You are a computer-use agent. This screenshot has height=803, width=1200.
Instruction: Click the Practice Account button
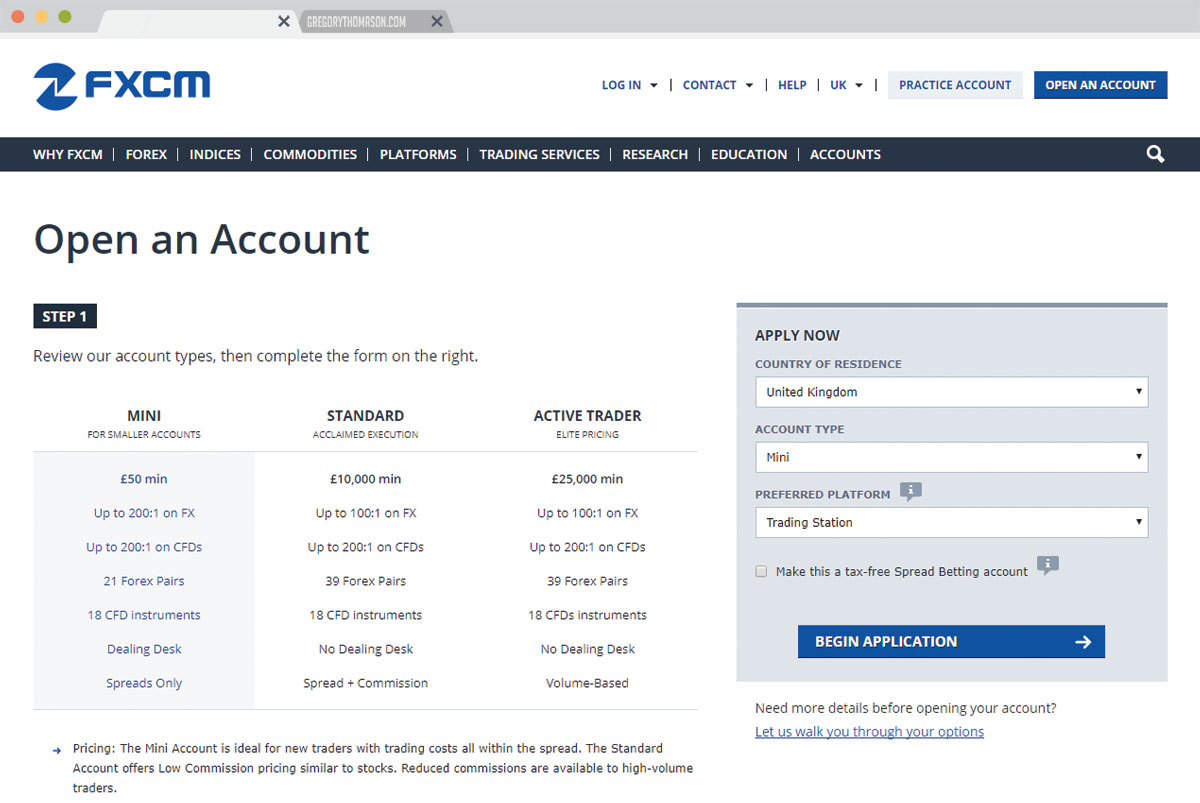955,85
